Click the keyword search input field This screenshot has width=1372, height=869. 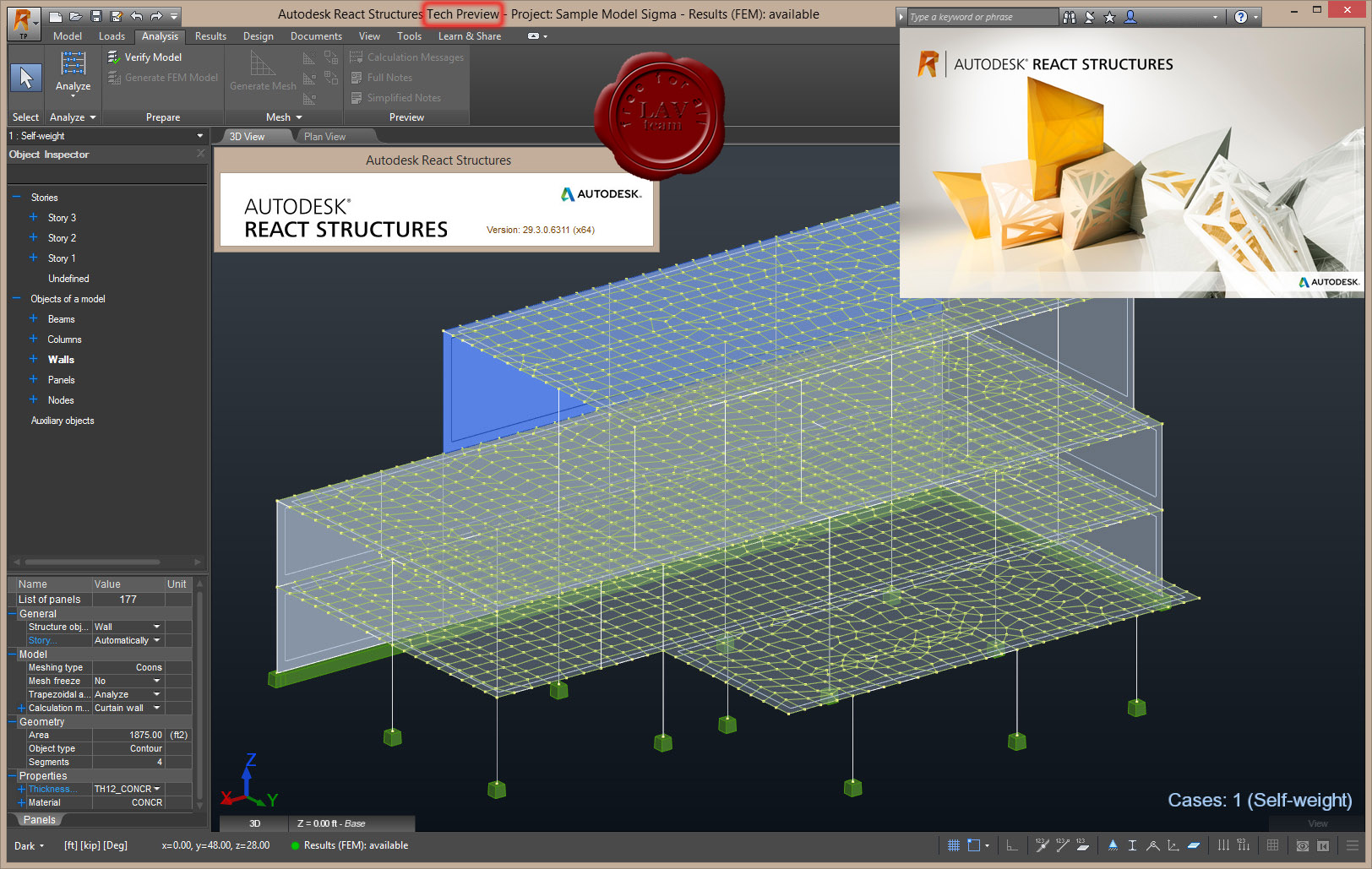(x=983, y=17)
